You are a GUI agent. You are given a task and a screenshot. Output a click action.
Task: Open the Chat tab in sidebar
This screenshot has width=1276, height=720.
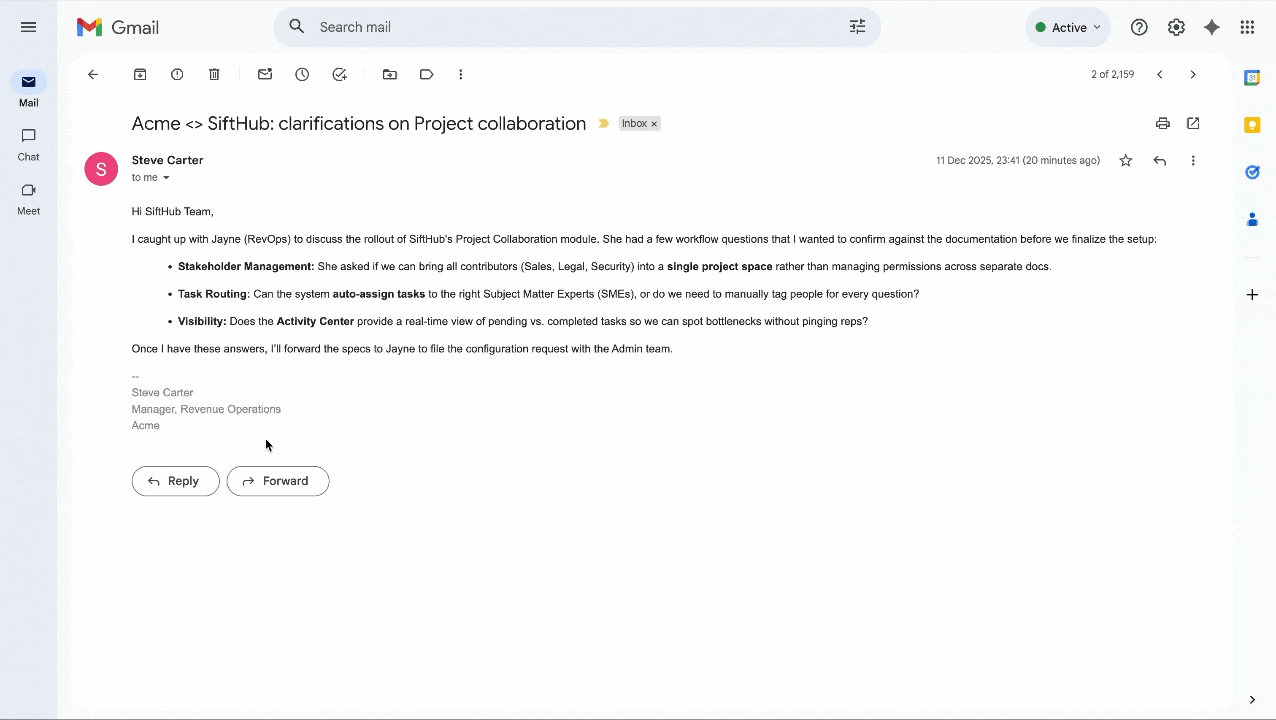pos(29,144)
